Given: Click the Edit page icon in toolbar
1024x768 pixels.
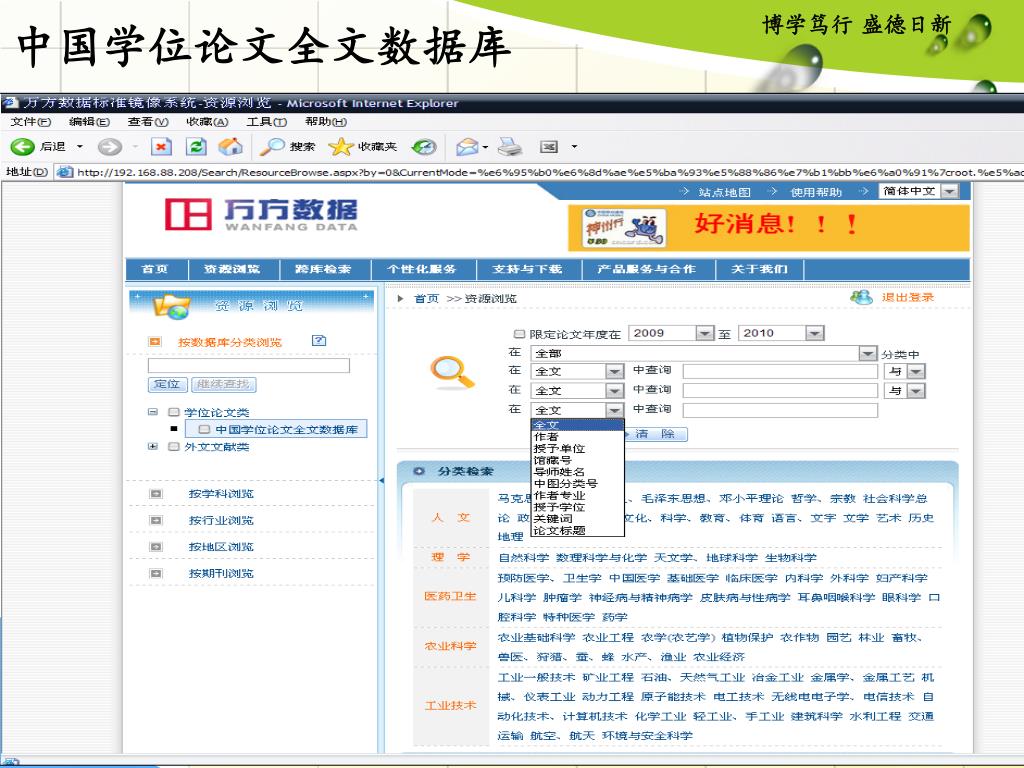Looking at the screenshot, I should click(549, 147).
